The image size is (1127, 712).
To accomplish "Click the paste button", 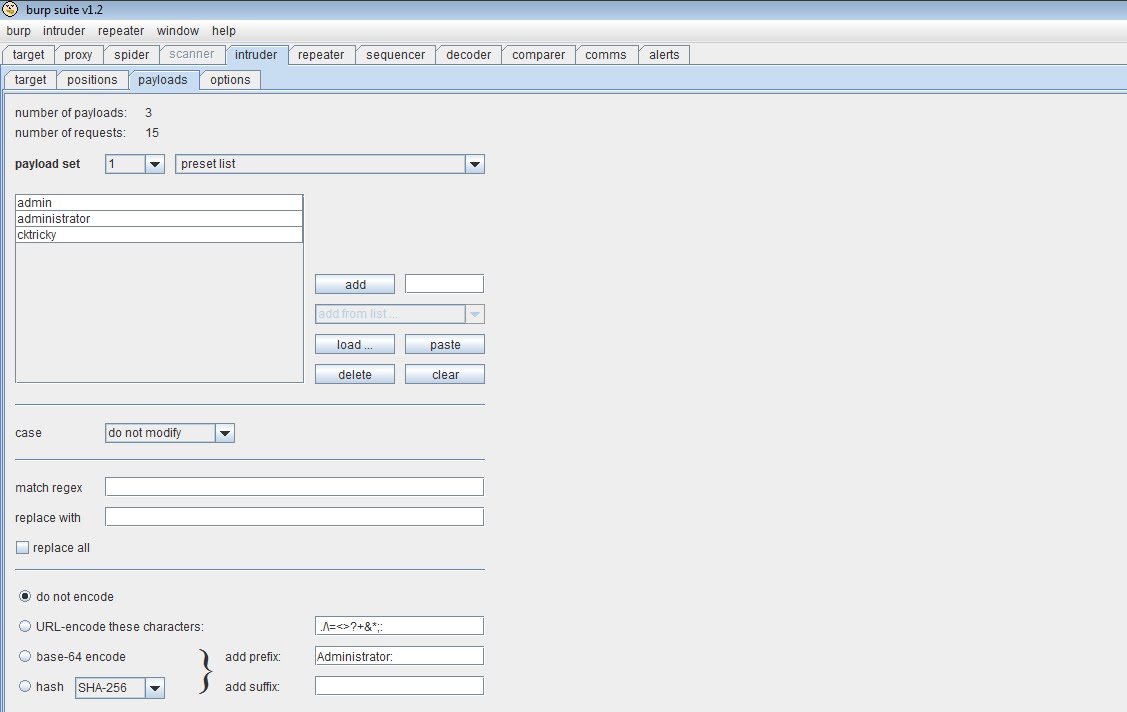I will coord(445,345).
